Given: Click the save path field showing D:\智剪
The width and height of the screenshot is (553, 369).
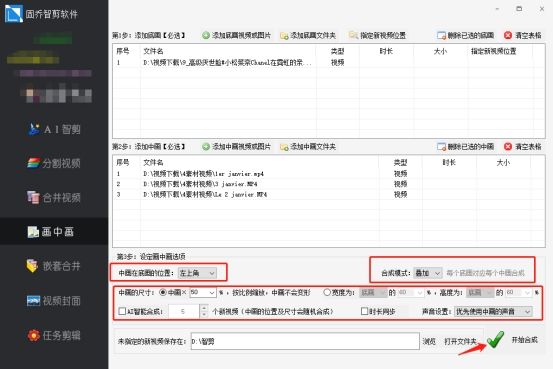Looking at the screenshot, I should [x=305, y=341].
